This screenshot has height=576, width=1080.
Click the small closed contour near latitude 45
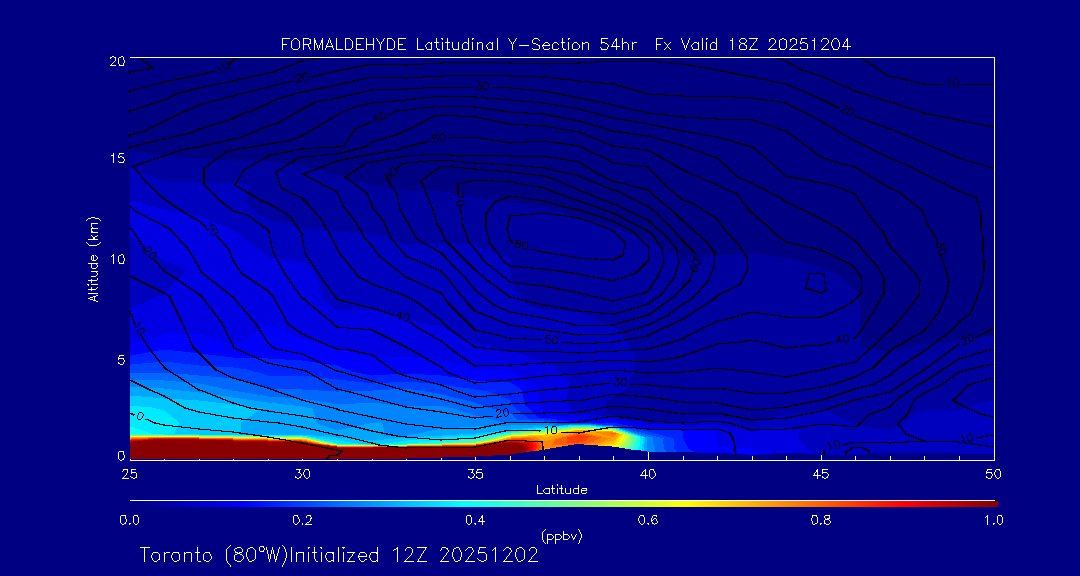[817, 281]
